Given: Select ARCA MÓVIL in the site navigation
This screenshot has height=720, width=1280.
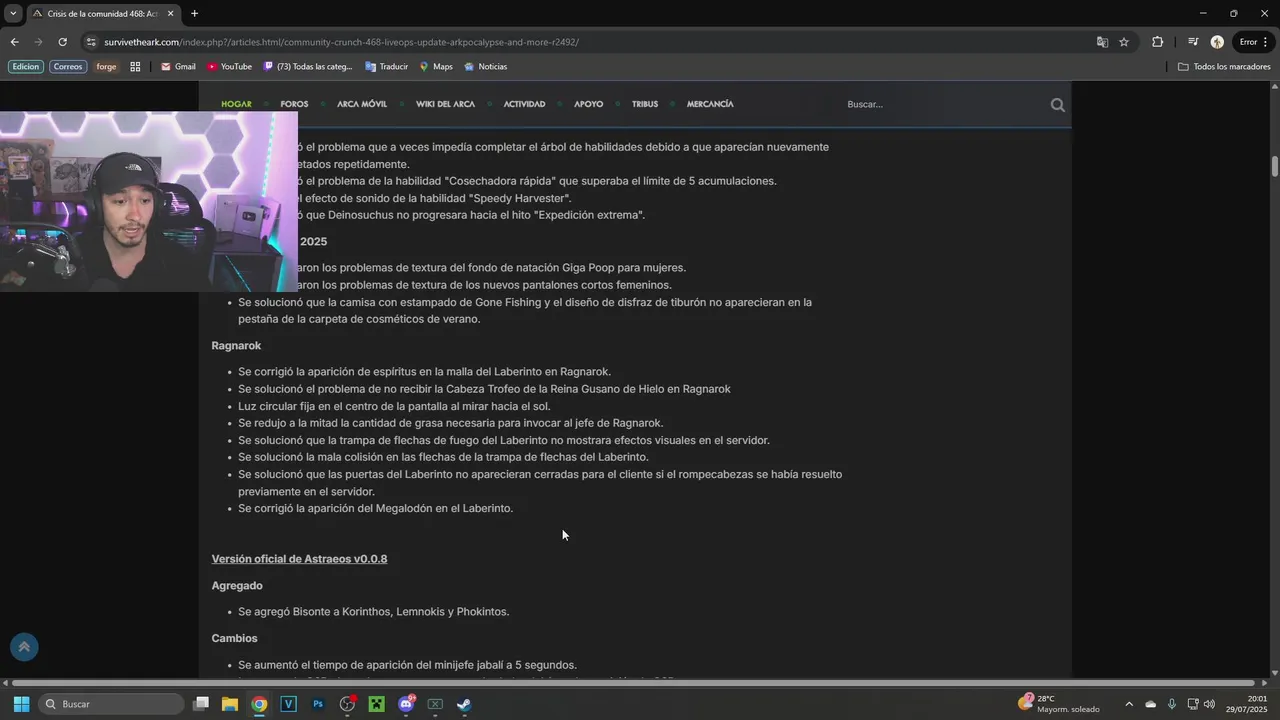Looking at the screenshot, I should pos(362,104).
